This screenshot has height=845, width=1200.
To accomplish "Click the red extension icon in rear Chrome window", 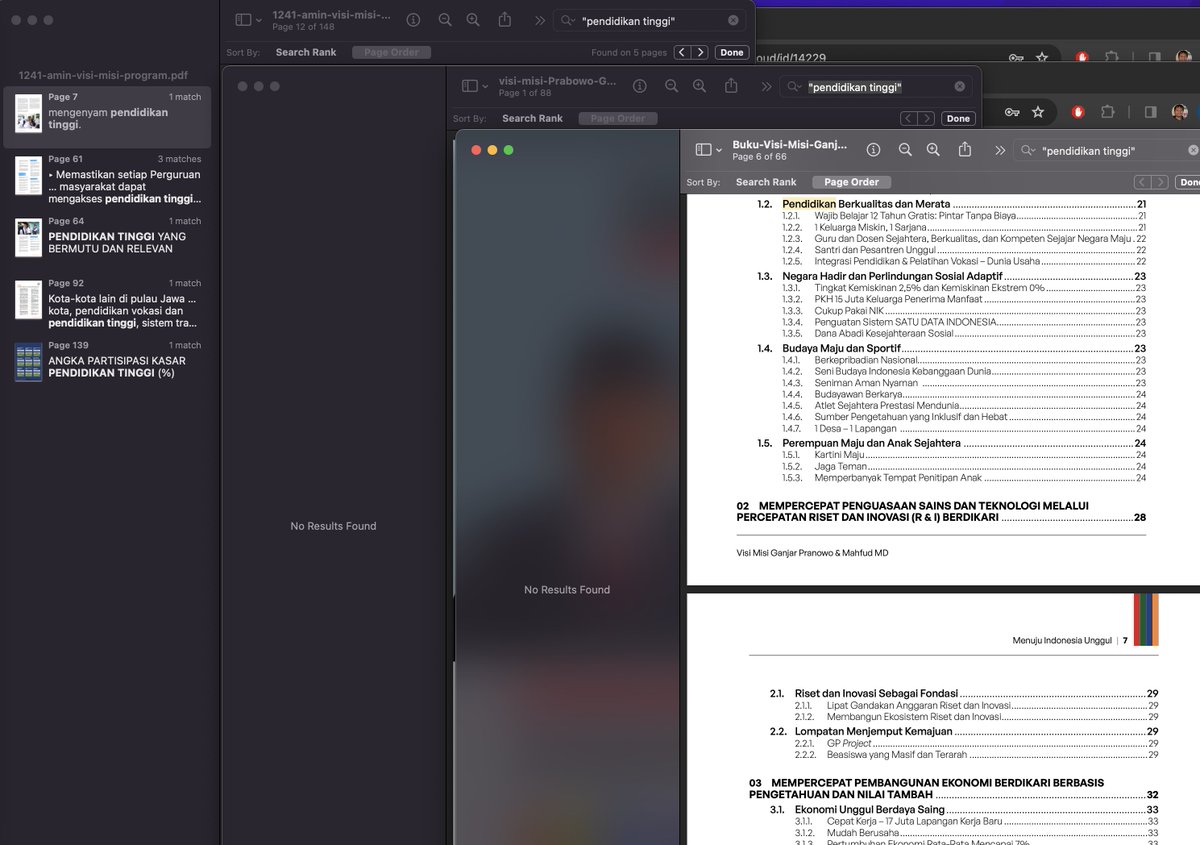I will point(1082,58).
